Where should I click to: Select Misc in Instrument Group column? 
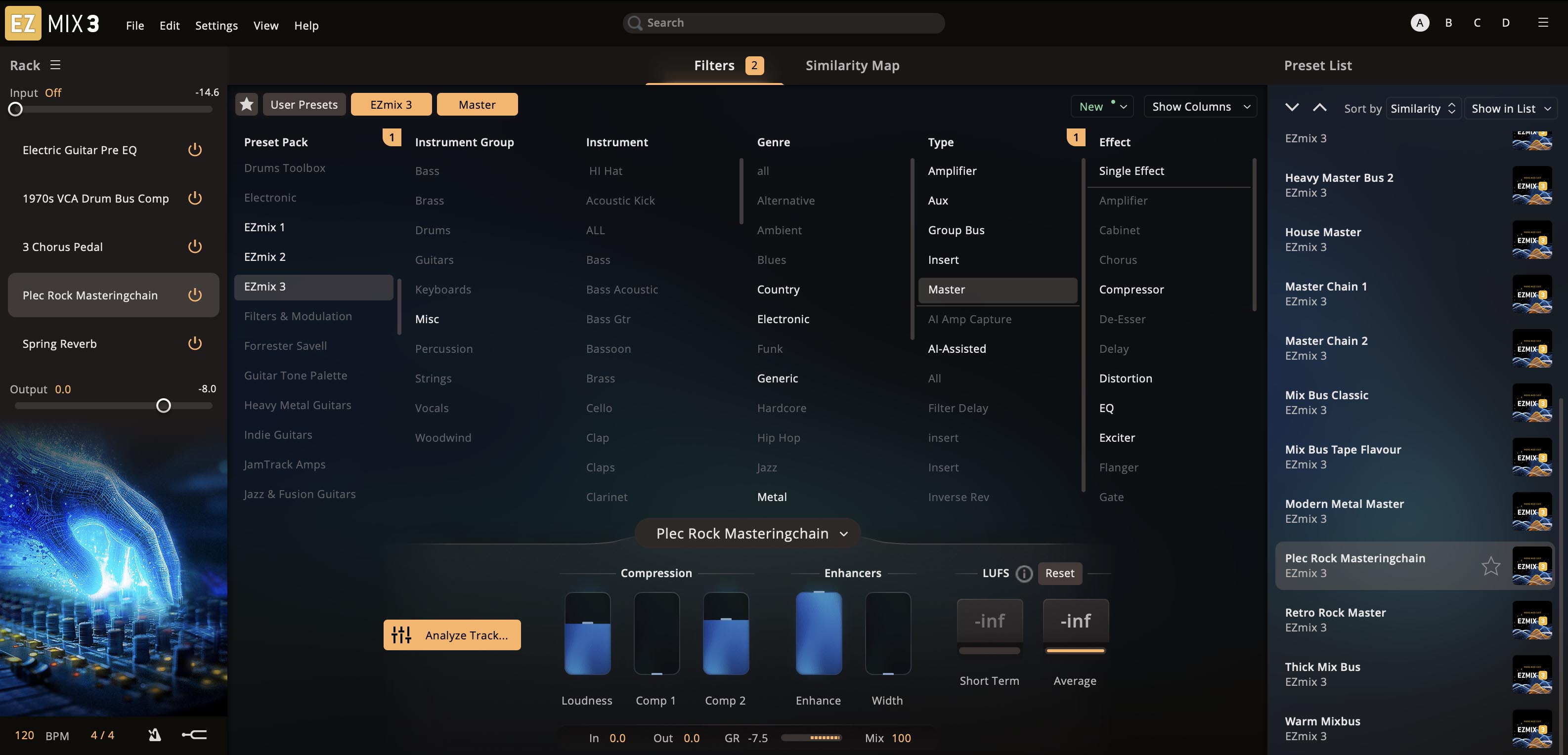tap(427, 319)
